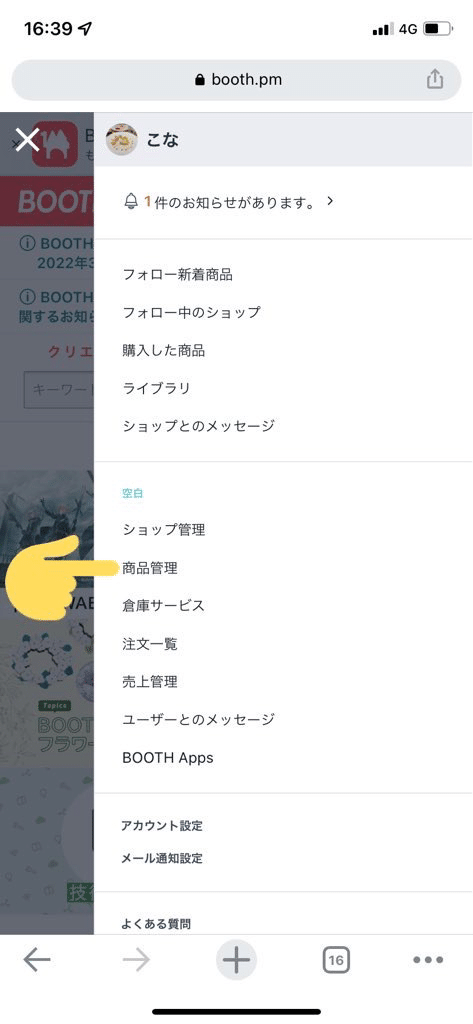Open the tab switcher showing 16
Screen dimensions: 473x1024
pyautogui.click(x=336, y=960)
